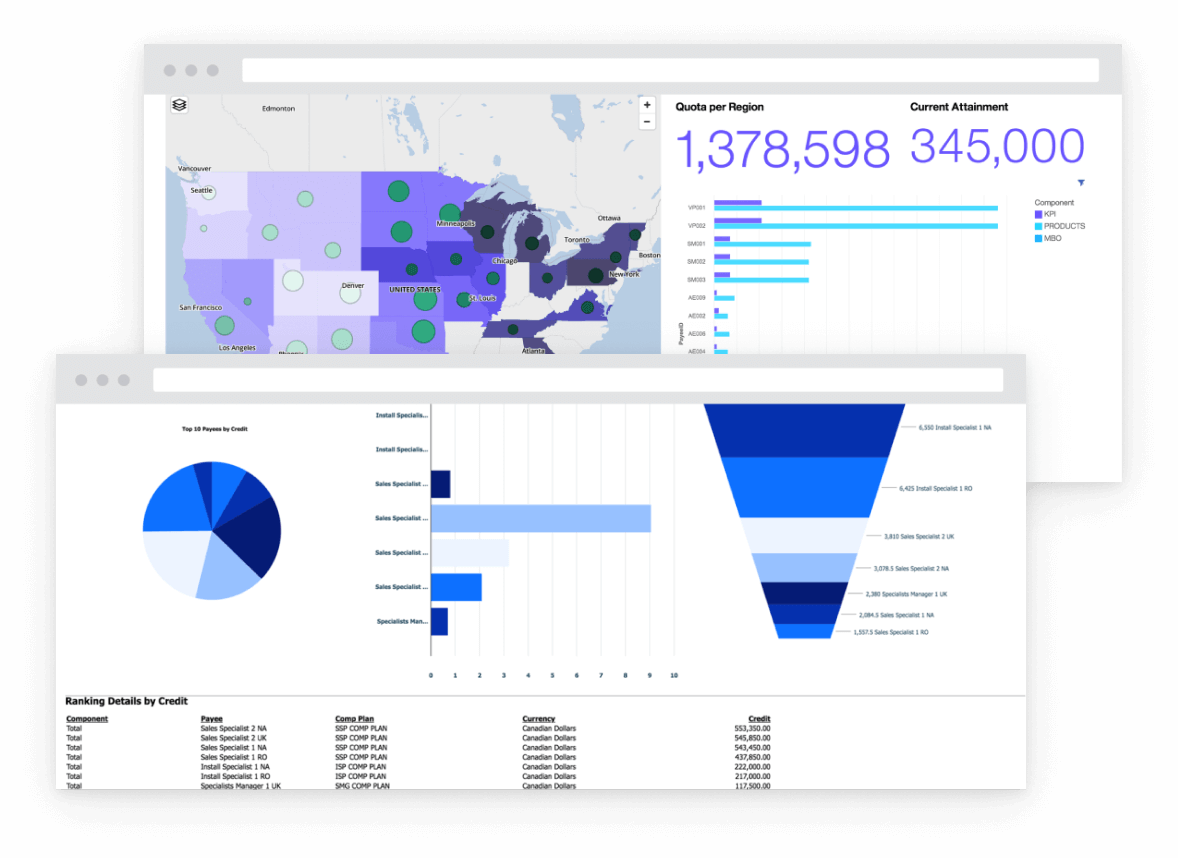The height and width of the screenshot is (858, 1178).
Task: Toggle the PRODUCTS series in legend
Action: pyautogui.click(x=1039, y=226)
